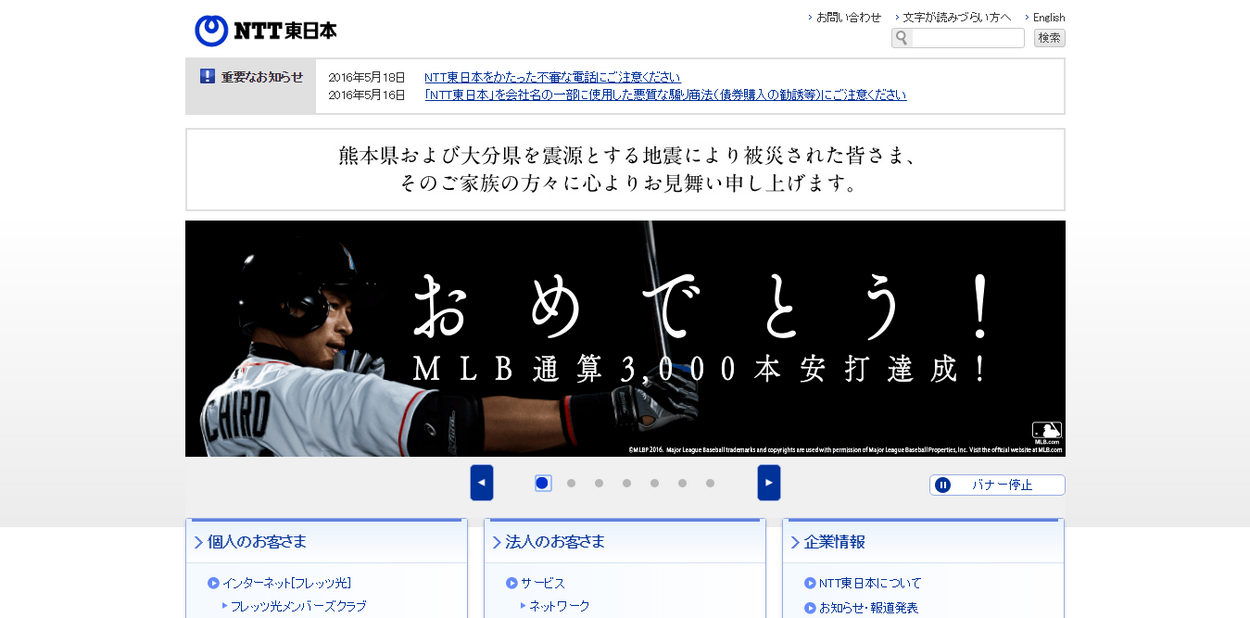Select the first banner indicator dot
1250x618 pixels.
point(542,483)
